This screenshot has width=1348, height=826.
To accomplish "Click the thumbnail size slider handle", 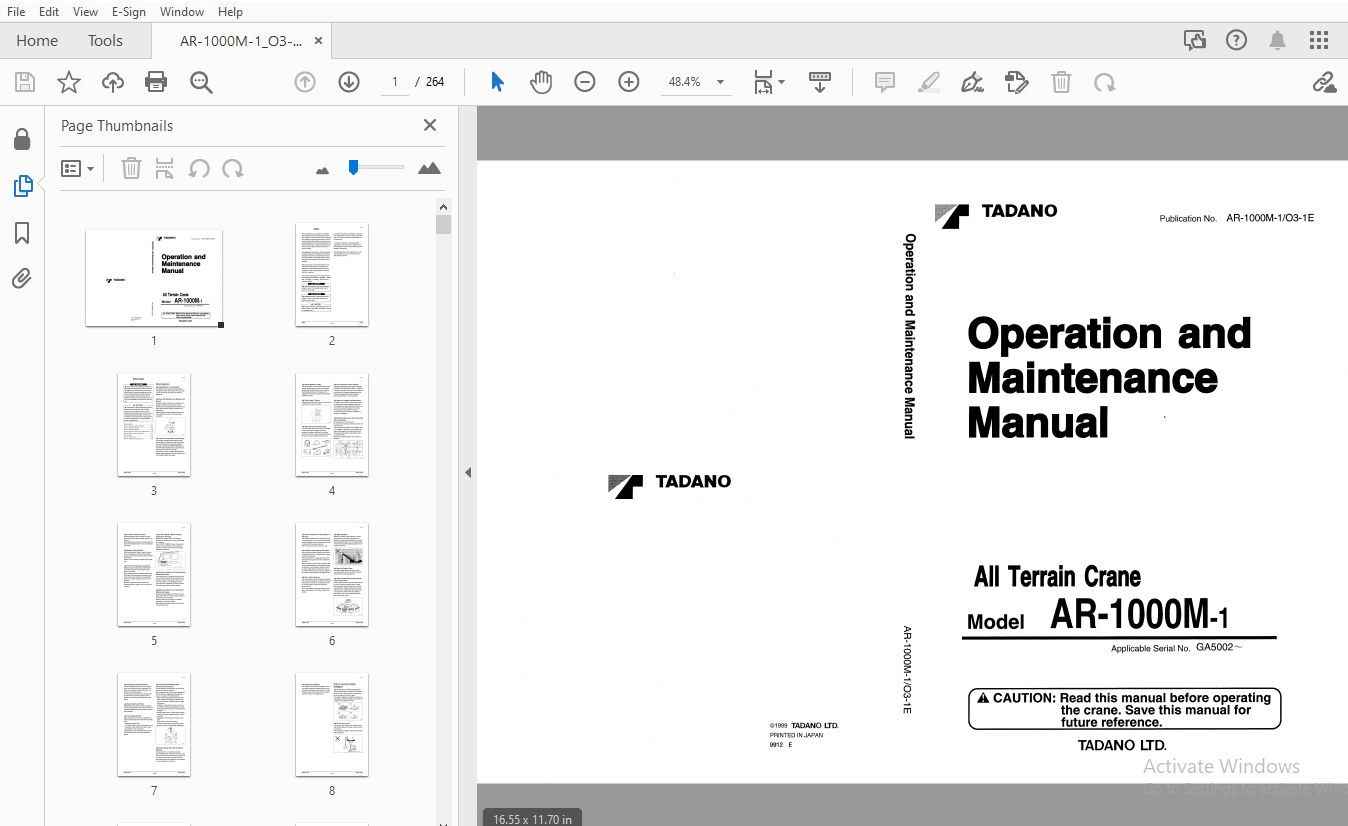I will (x=353, y=167).
